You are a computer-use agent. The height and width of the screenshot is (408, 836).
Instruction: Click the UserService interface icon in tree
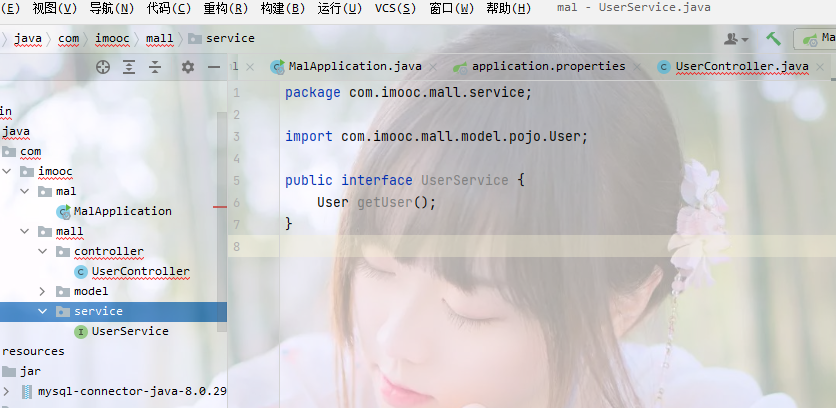pos(81,332)
